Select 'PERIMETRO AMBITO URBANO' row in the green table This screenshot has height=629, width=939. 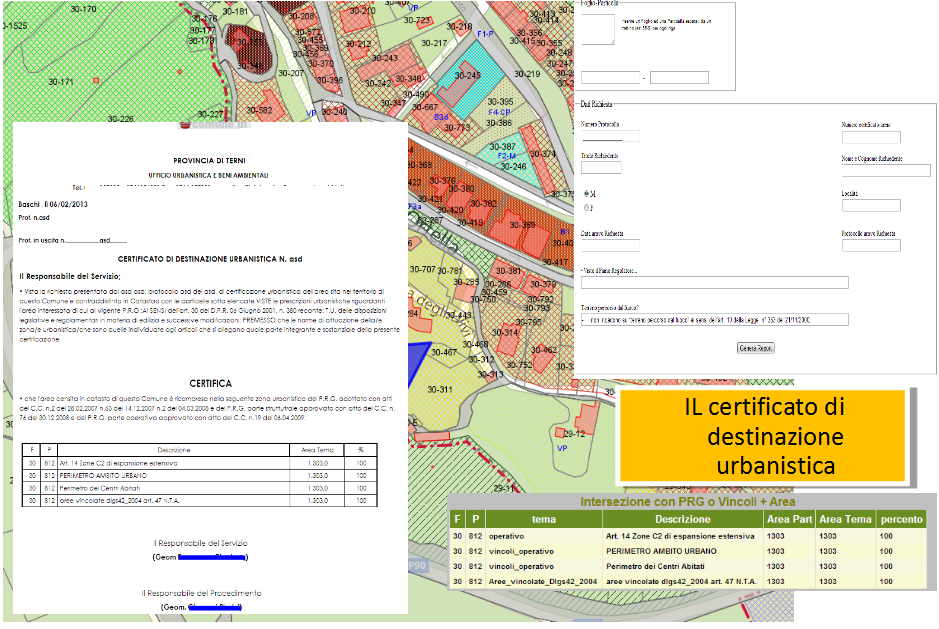point(689,551)
